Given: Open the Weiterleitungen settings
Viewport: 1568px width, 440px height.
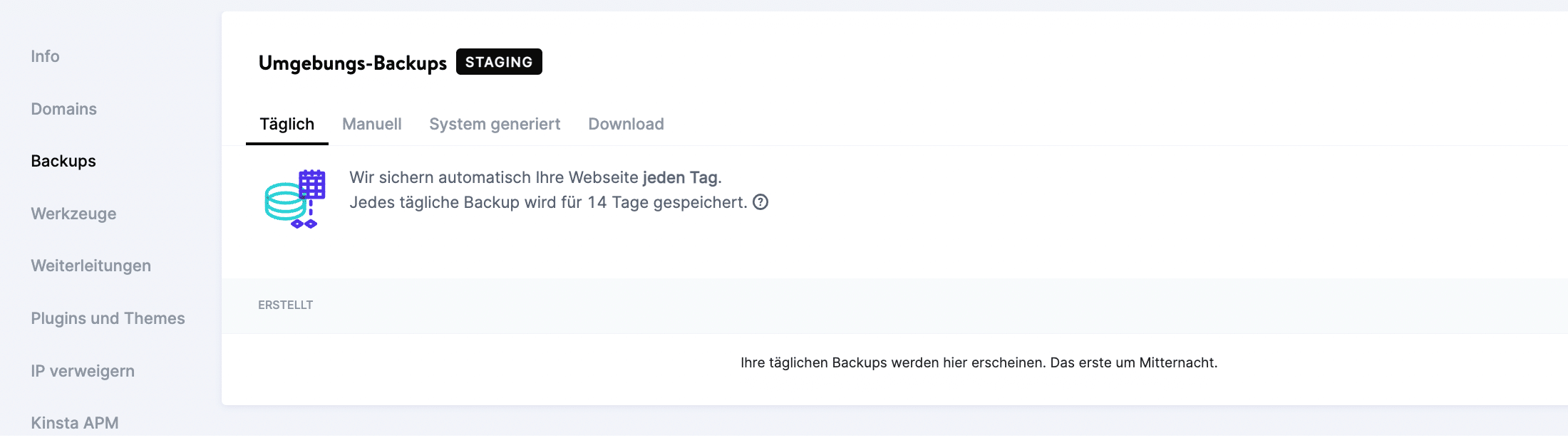Looking at the screenshot, I should pyautogui.click(x=91, y=265).
